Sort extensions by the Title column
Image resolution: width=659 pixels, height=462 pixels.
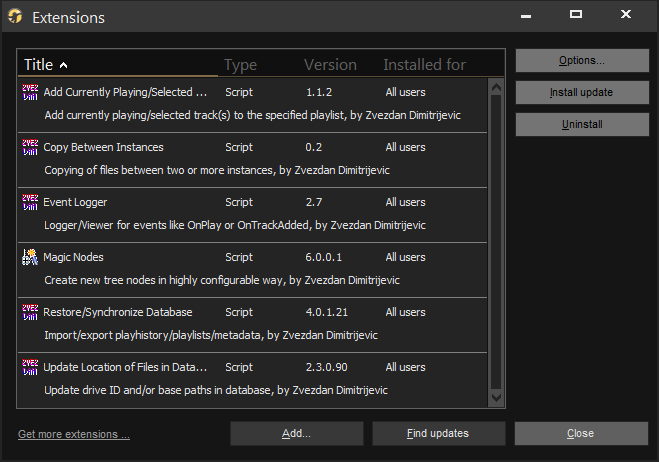(40, 65)
